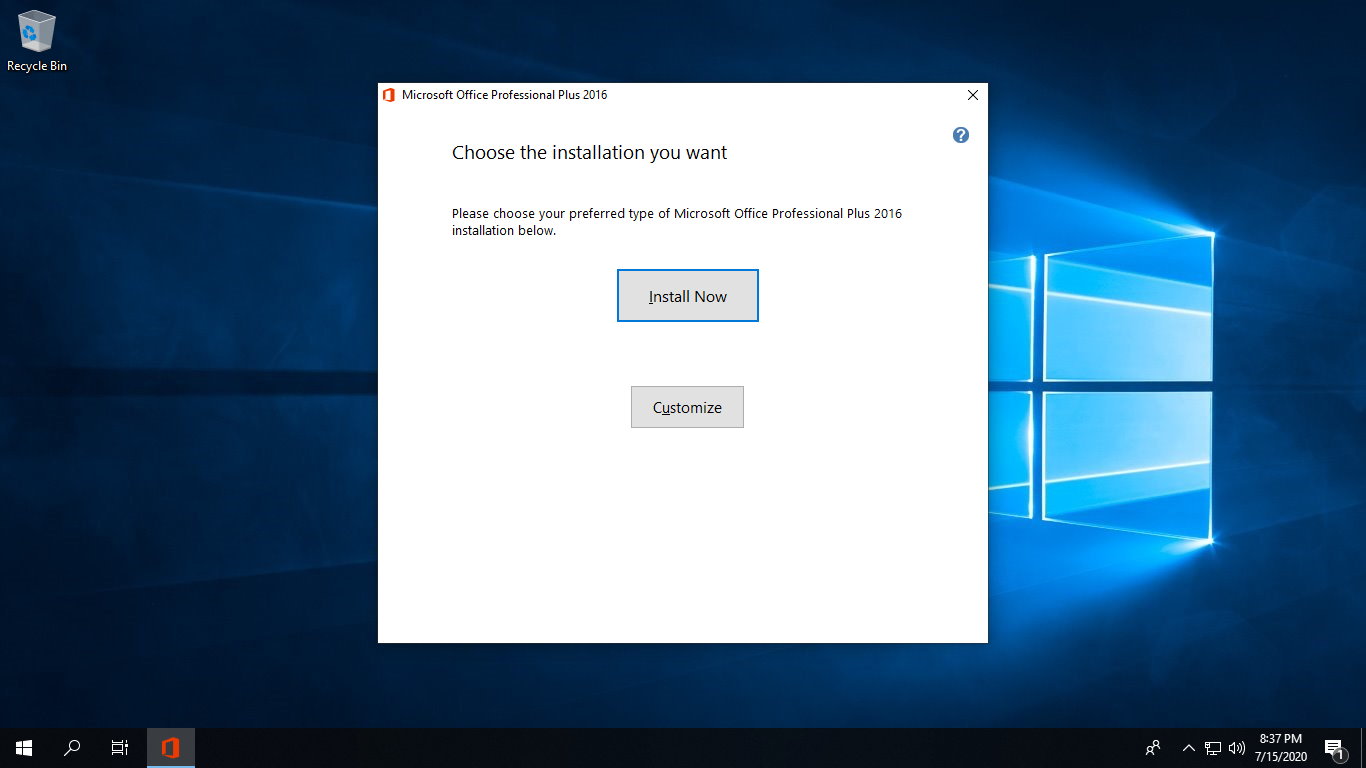Click the 'Choose the installation you want' heading
Viewport: 1366px width, 768px height.
(590, 153)
